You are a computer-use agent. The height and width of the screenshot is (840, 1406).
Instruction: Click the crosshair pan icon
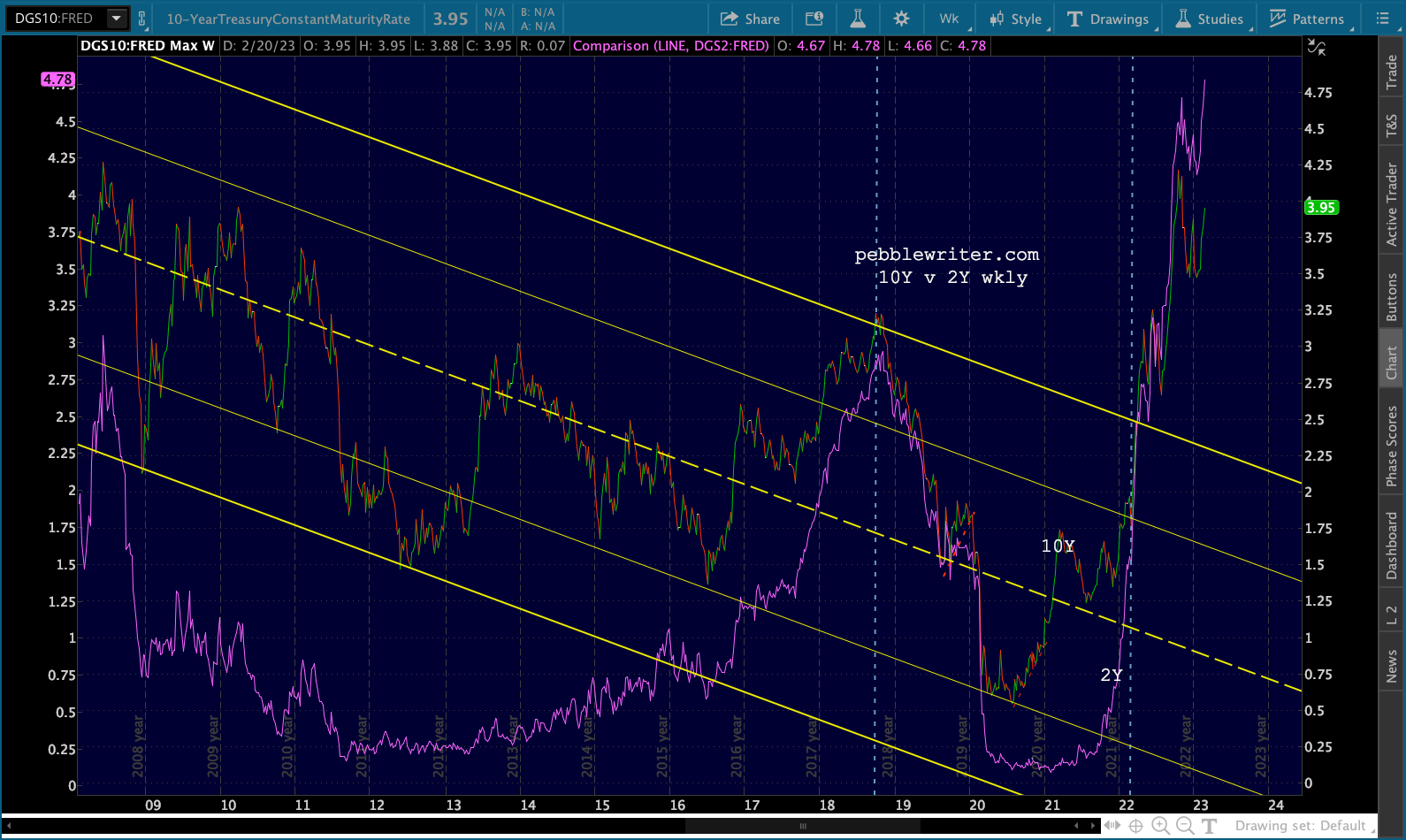(1136, 826)
